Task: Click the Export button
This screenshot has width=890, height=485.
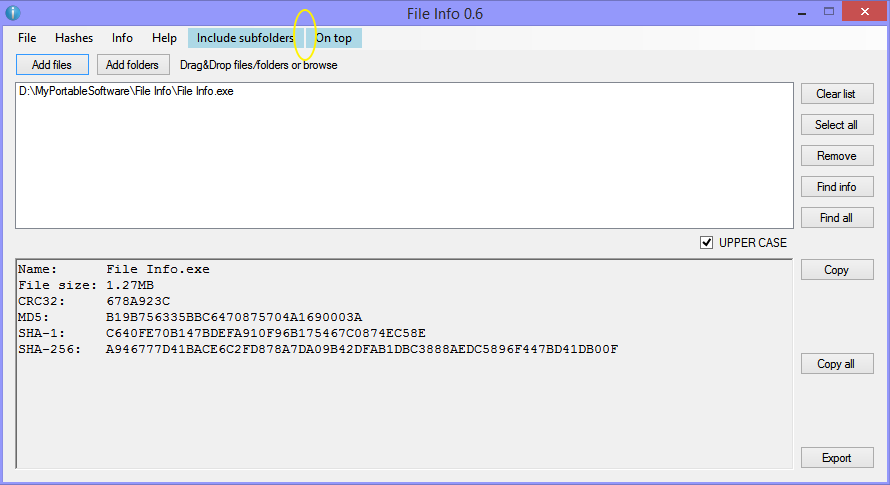Action: (x=837, y=458)
